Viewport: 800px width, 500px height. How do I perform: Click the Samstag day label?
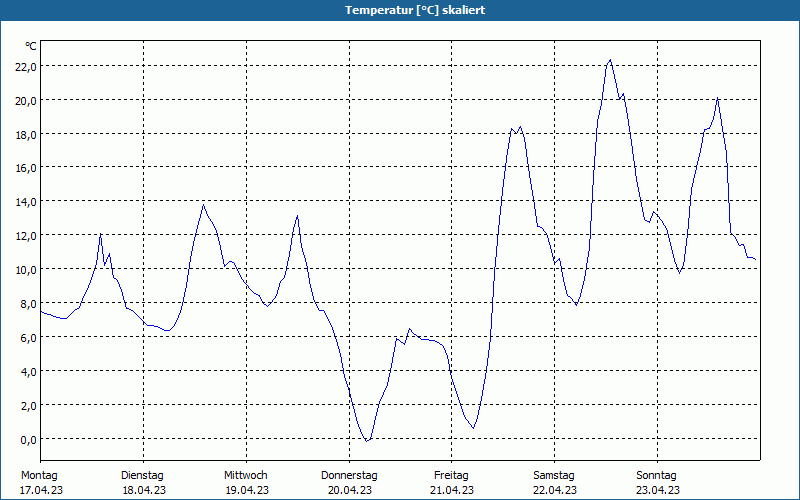click(554, 476)
